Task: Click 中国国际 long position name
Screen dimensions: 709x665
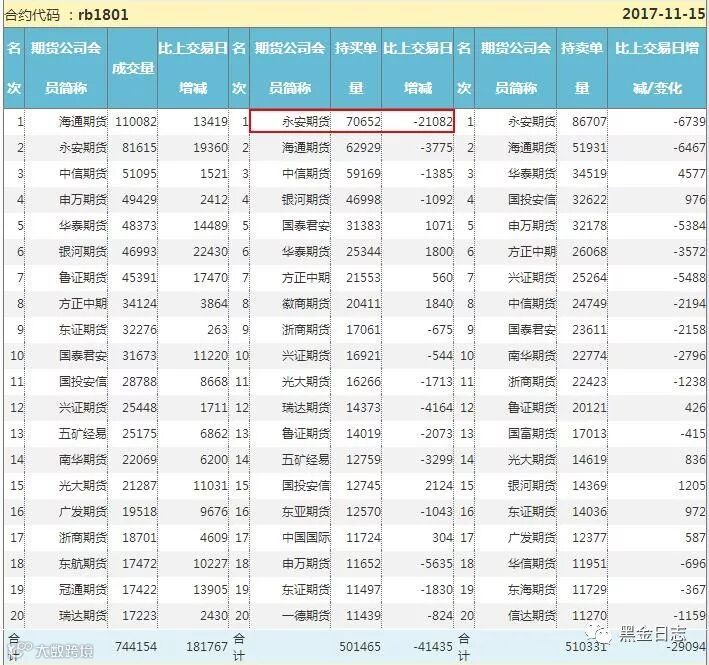Action: pyautogui.click(x=306, y=538)
